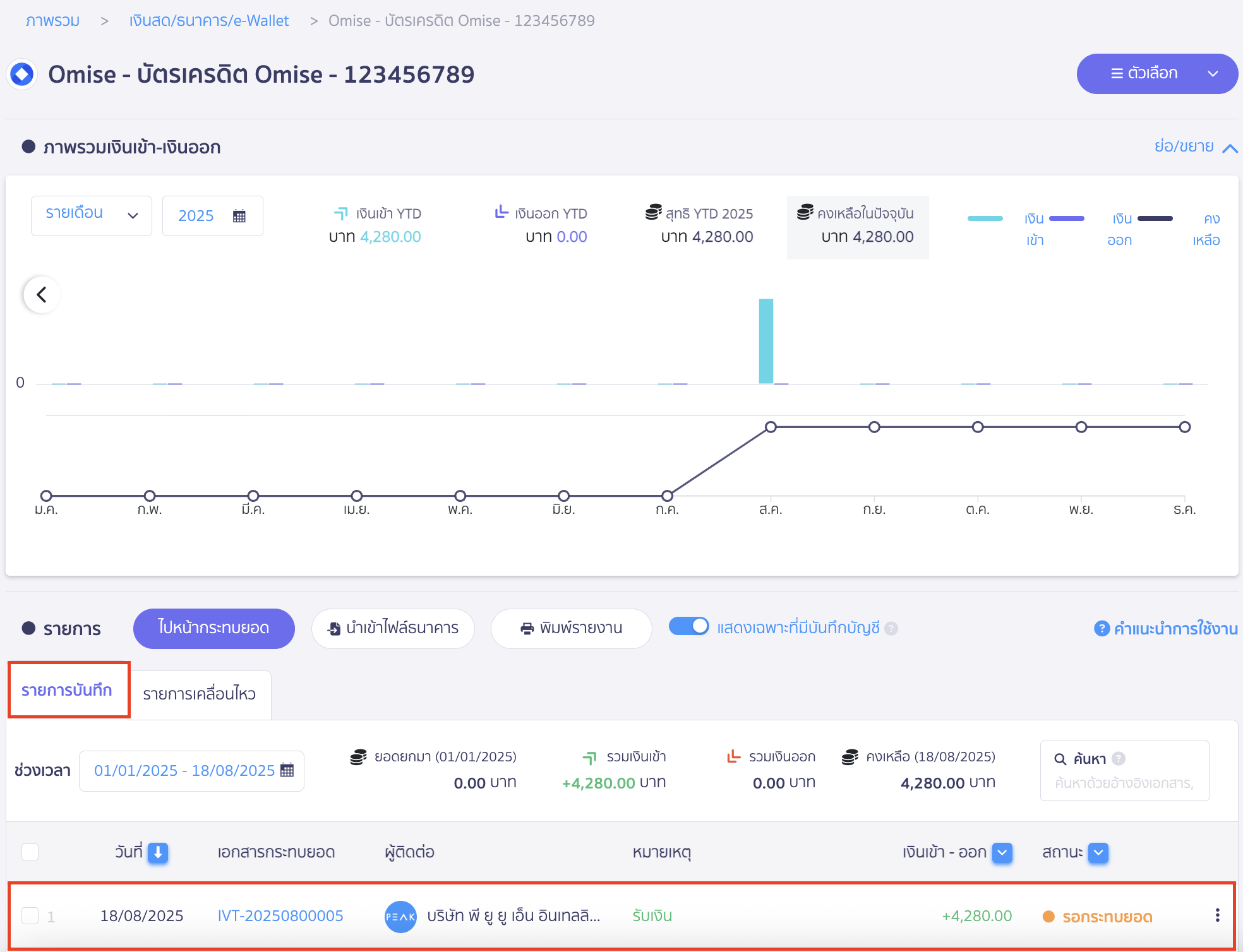Click the PEAK contact avatar in row 1
The image size is (1243, 952).
click(400, 917)
